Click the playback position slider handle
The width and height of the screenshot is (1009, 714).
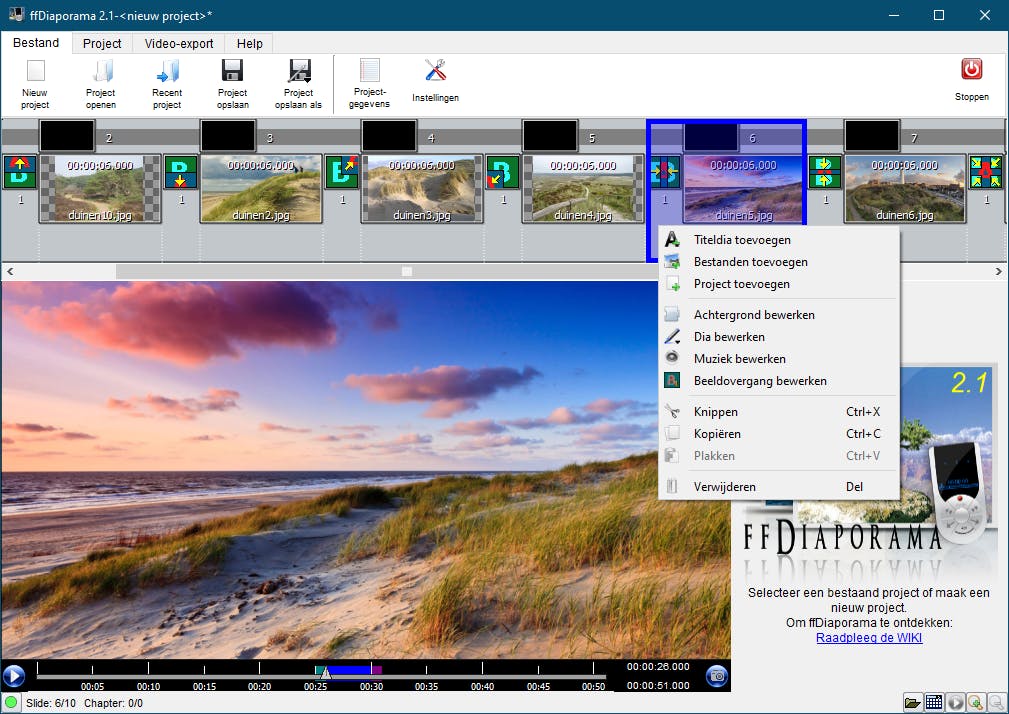(324, 673)
